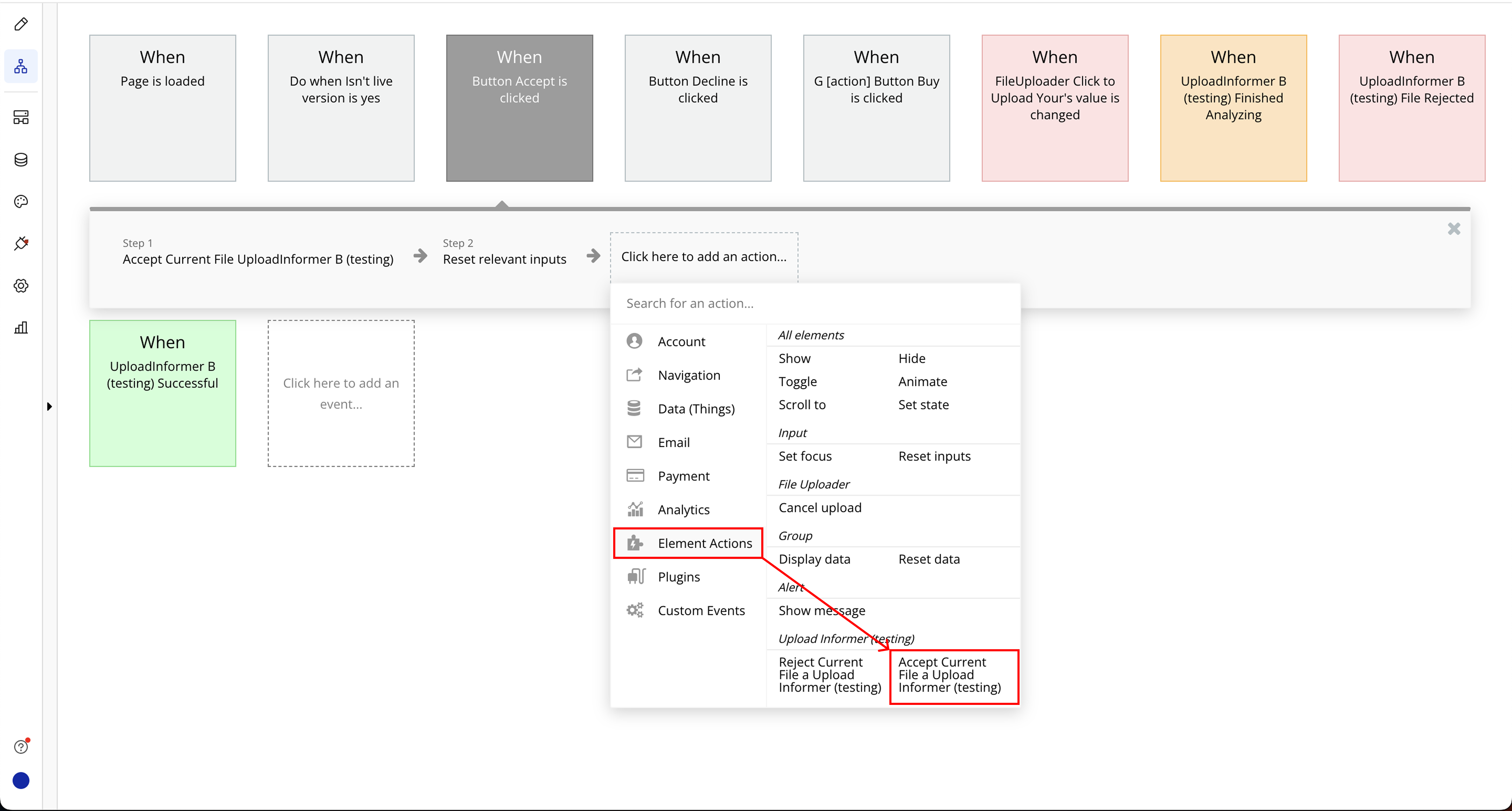Open the Styles palette icon

tap(21, 201)
